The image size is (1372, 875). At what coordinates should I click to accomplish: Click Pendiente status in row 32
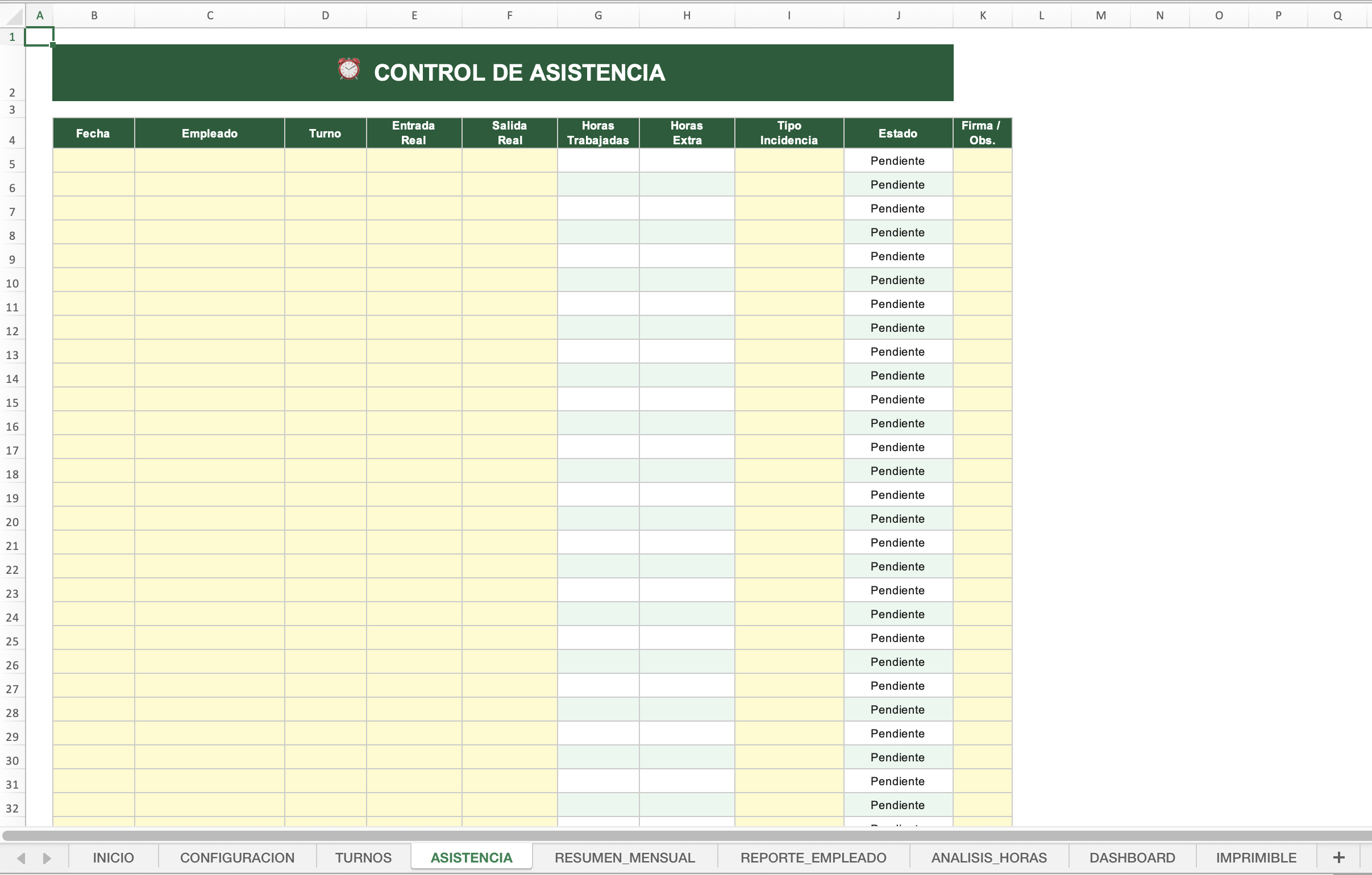point(897,805)
